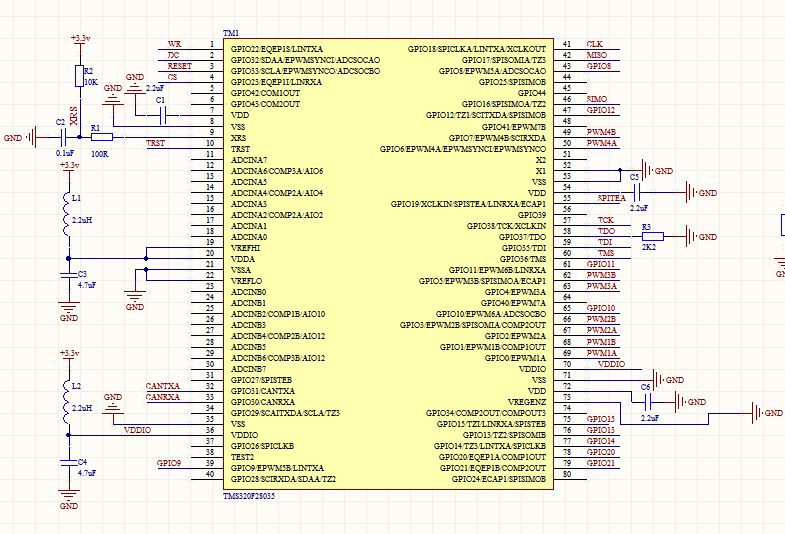Viewport: 785px width, 534px height.
Task: Select the PWM1B net label on pin 68
Action: pos(601,342)
